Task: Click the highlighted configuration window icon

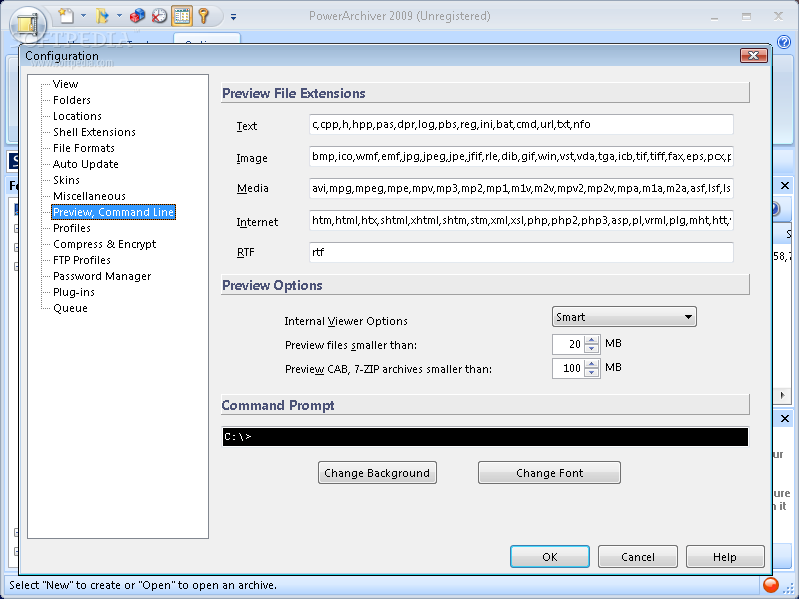Action: click(181, 16)
